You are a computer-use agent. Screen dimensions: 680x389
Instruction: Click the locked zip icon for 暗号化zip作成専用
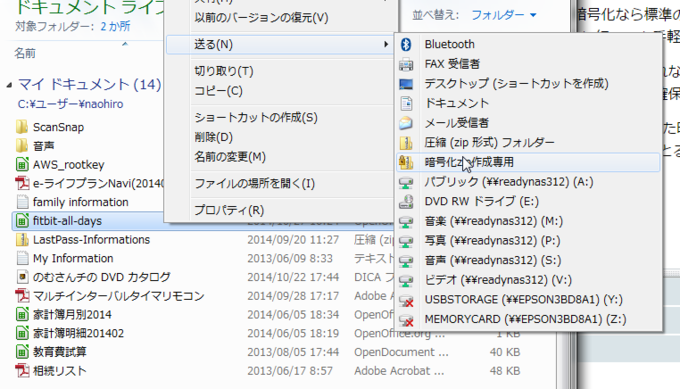coord(406,162)
